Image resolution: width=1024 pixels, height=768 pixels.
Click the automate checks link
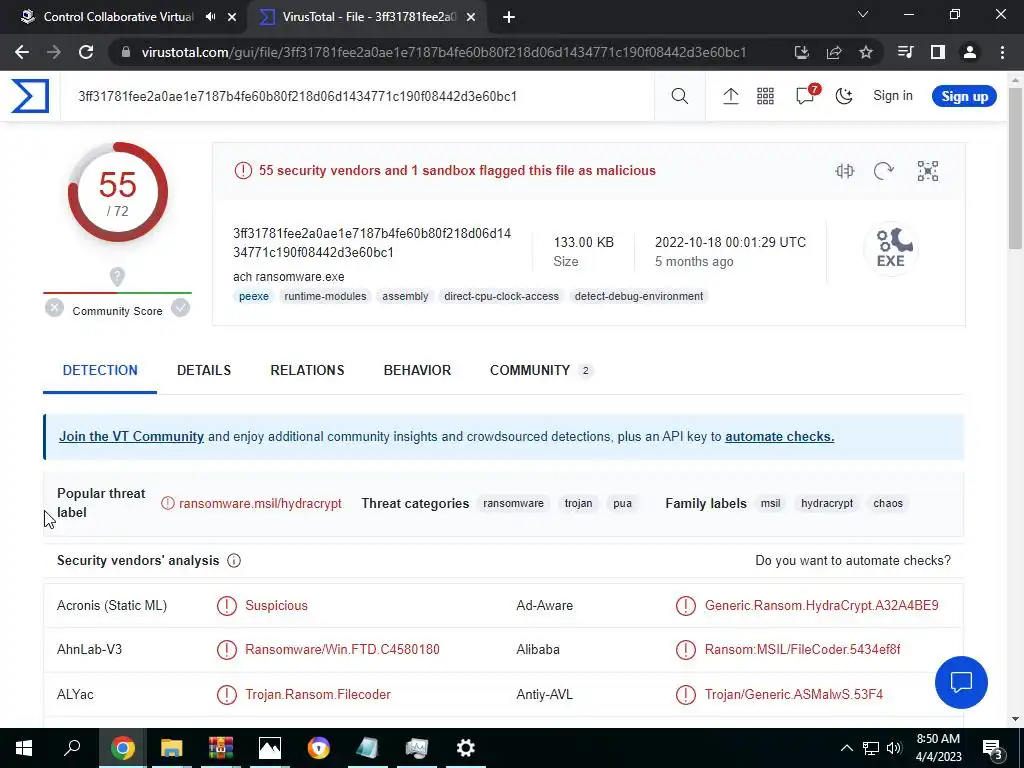[x=780, y=436]
